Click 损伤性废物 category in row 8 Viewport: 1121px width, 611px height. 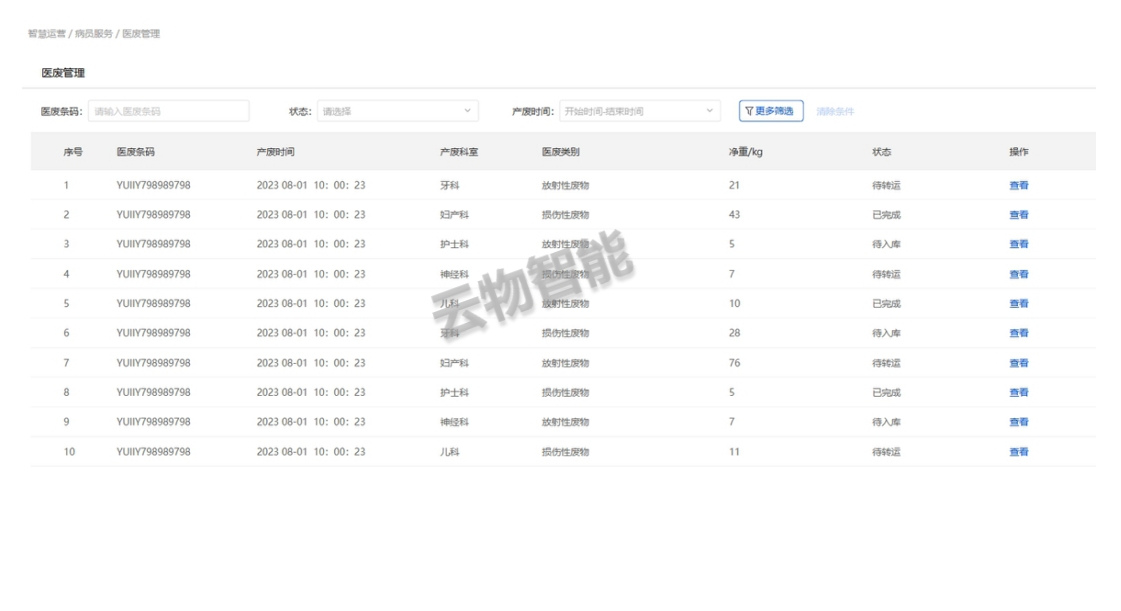coord(566,392)
